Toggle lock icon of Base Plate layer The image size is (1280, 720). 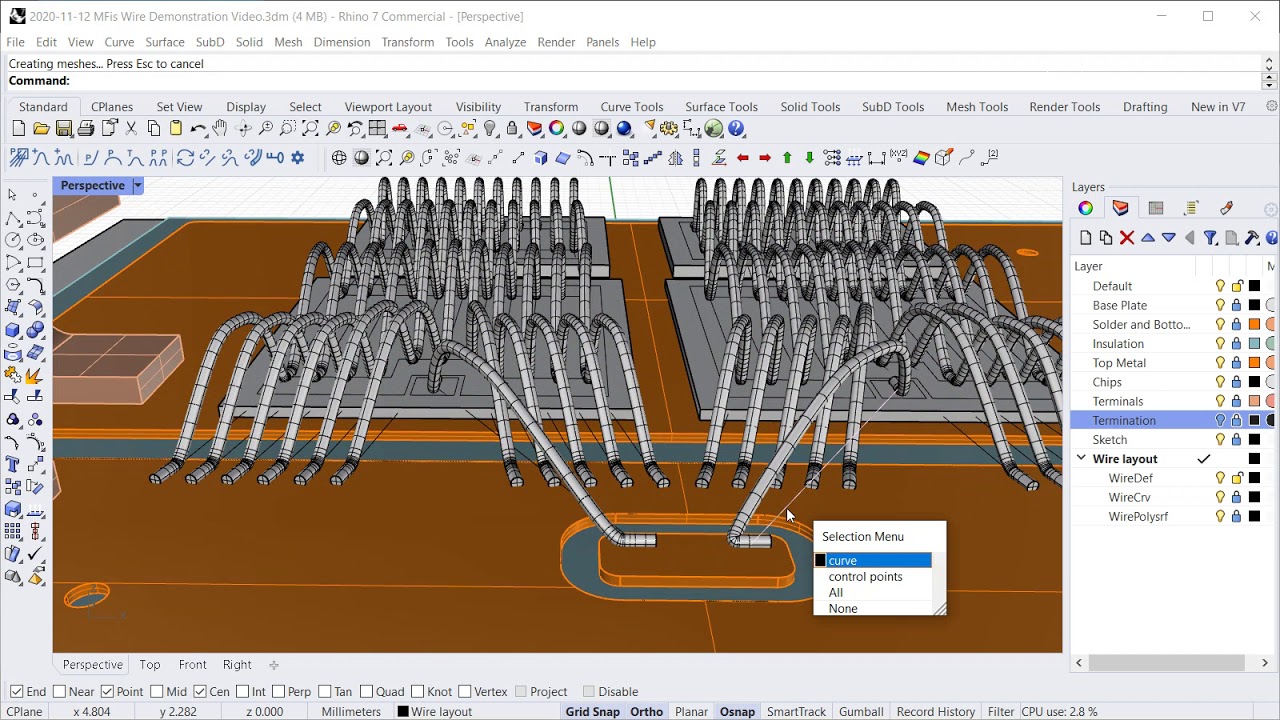point(1237,305)
